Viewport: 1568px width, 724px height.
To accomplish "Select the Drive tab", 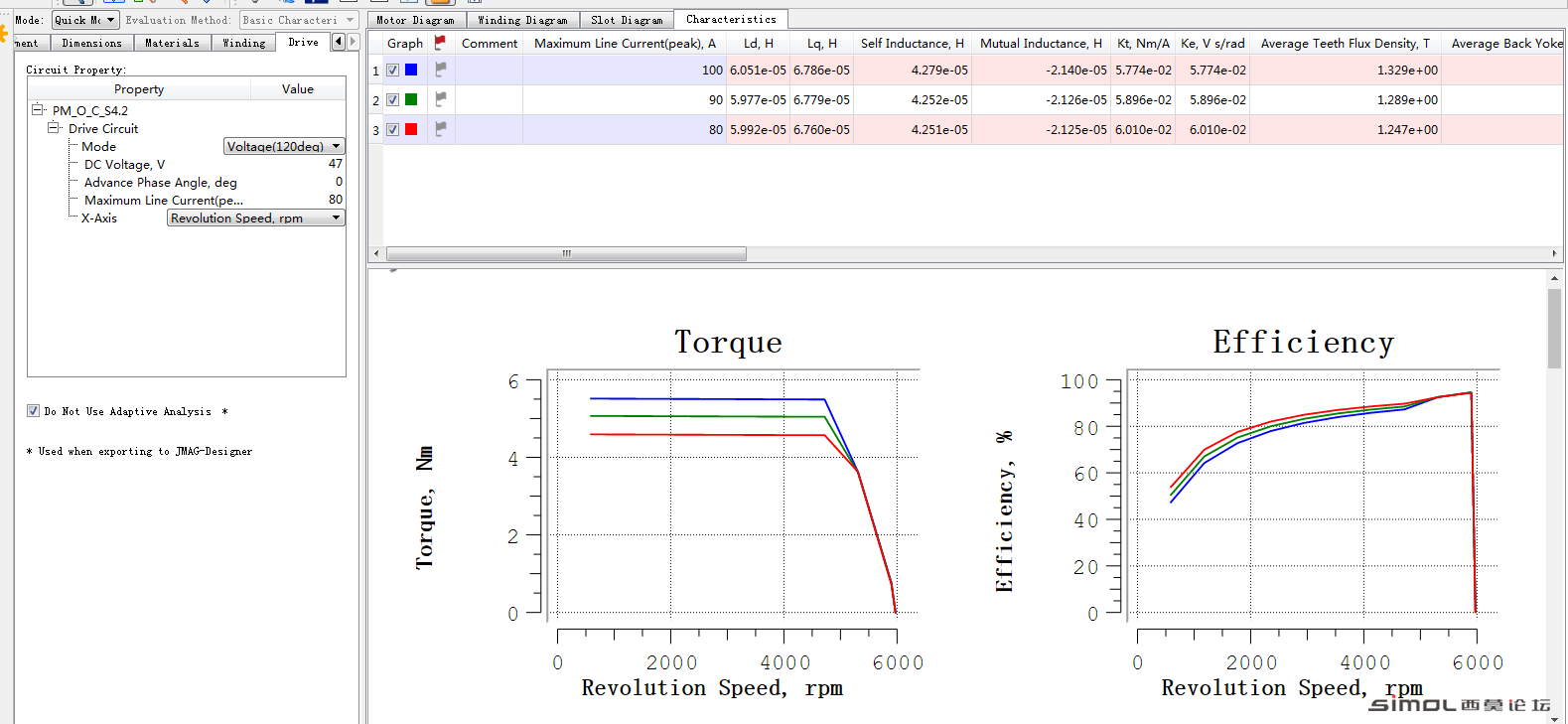I will (x=304, y=42).
